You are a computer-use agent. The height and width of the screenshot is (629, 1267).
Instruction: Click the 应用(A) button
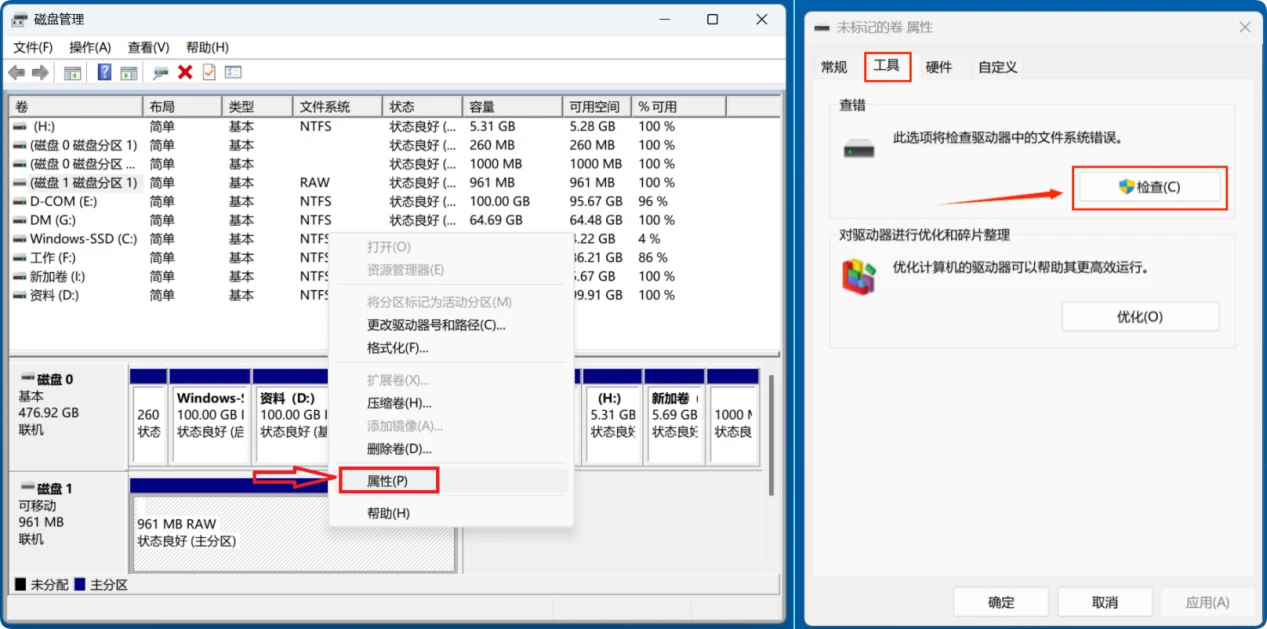coord(1209,602)
